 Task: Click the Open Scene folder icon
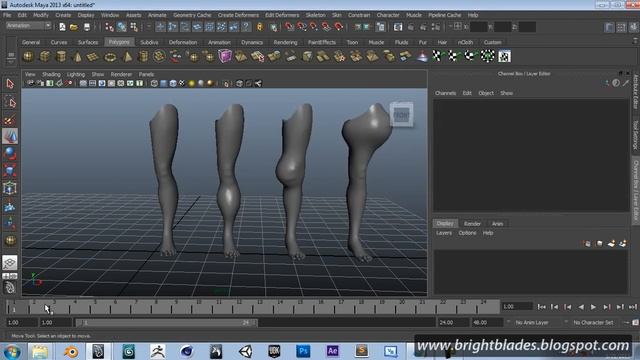pyautogui.click(x=74, y=27)
